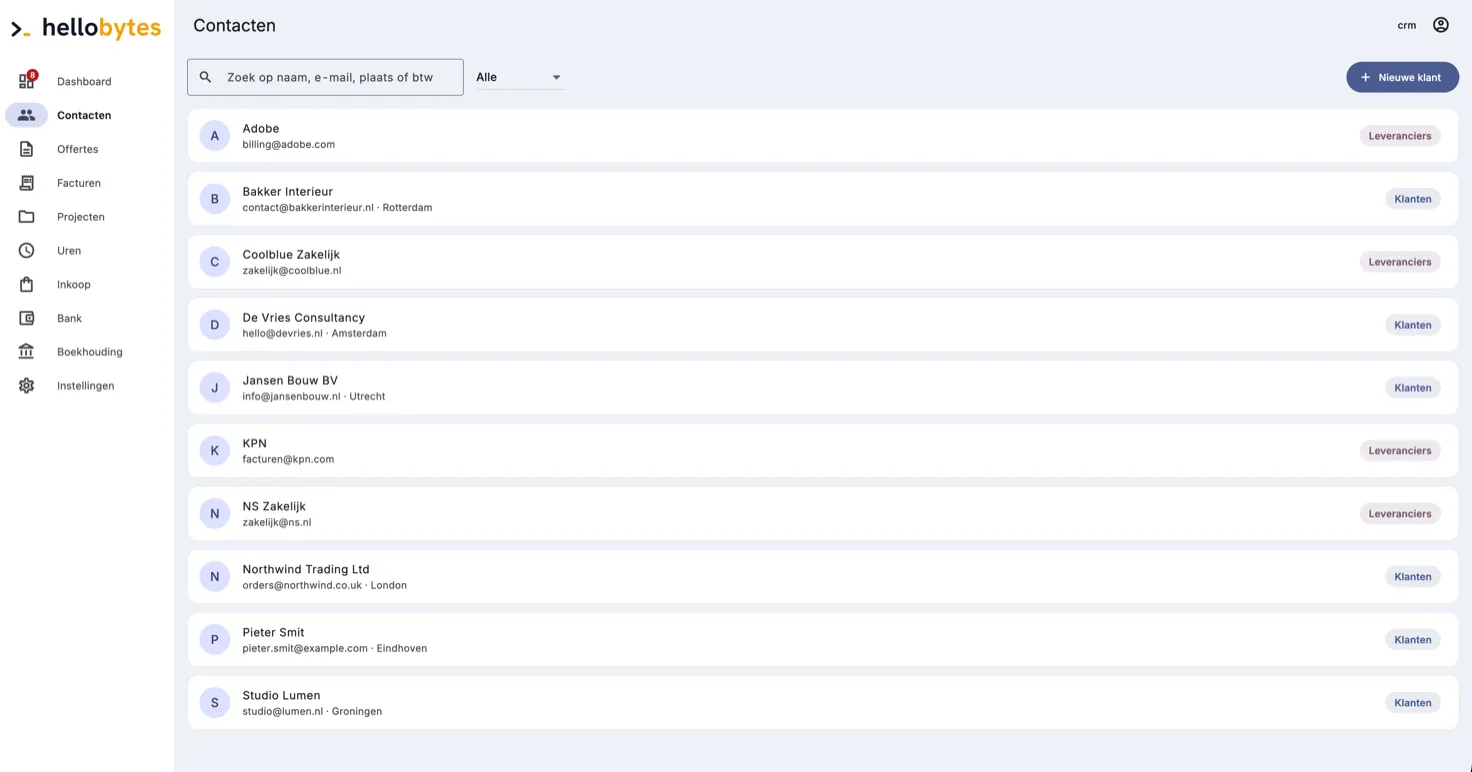Go to Dashboard in the sidebar

[x=84, y=82]
